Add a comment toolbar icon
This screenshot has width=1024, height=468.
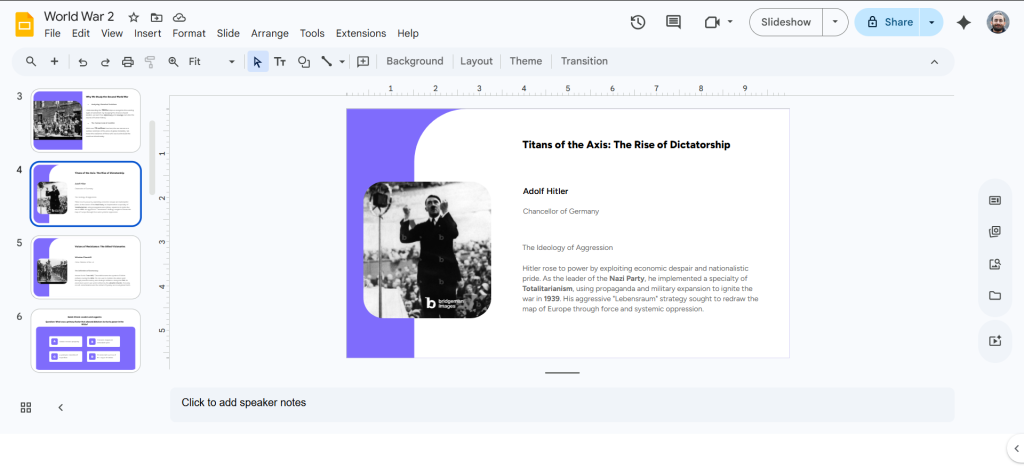click(363, 61)
